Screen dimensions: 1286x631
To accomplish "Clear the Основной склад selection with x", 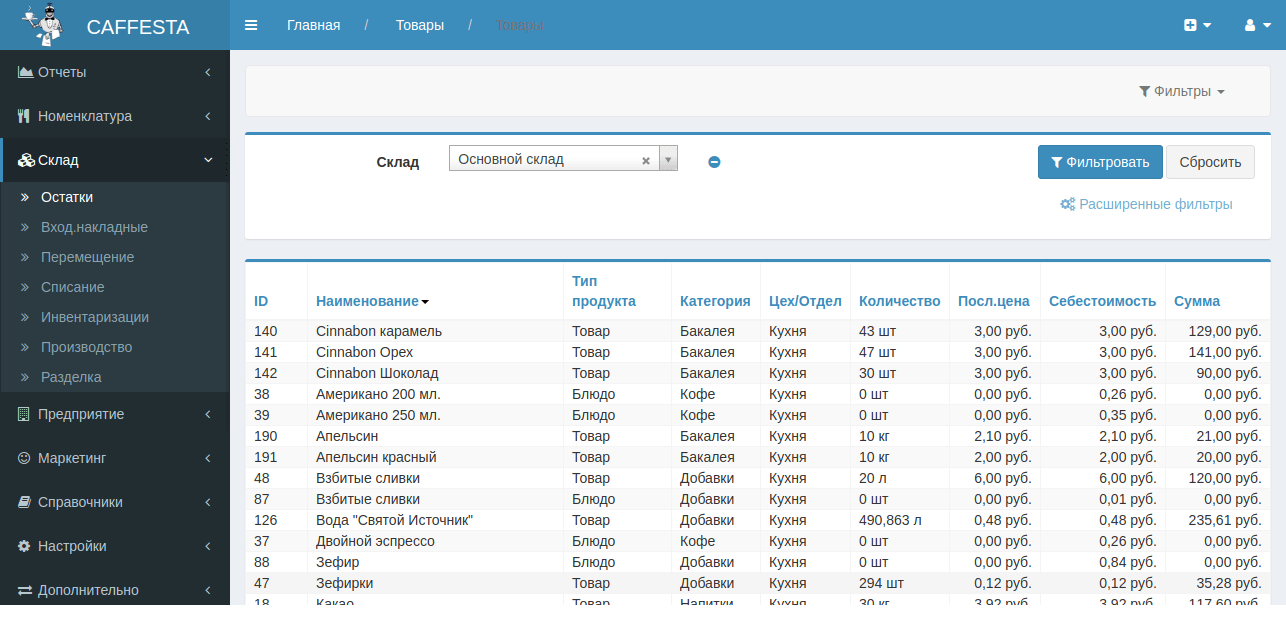I will pyautogui.click(x=646, y=160).
